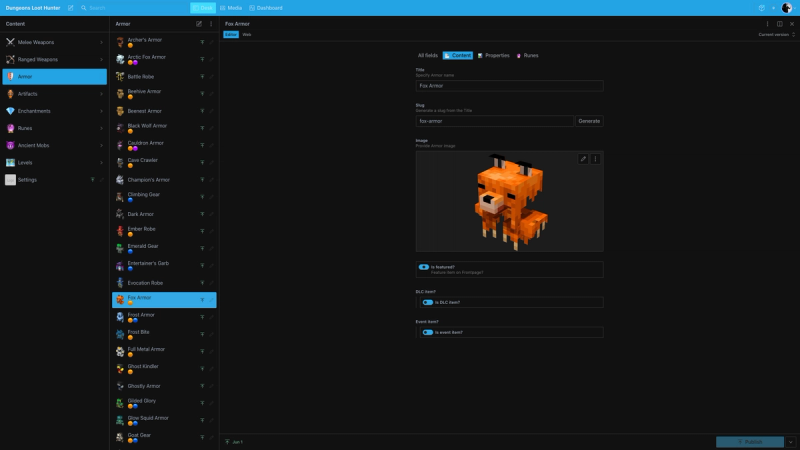Expand Ancient Mobs with its chevron
Image resolution: width=800 pixels, height=450 pixels.
(x=101, y=145)
